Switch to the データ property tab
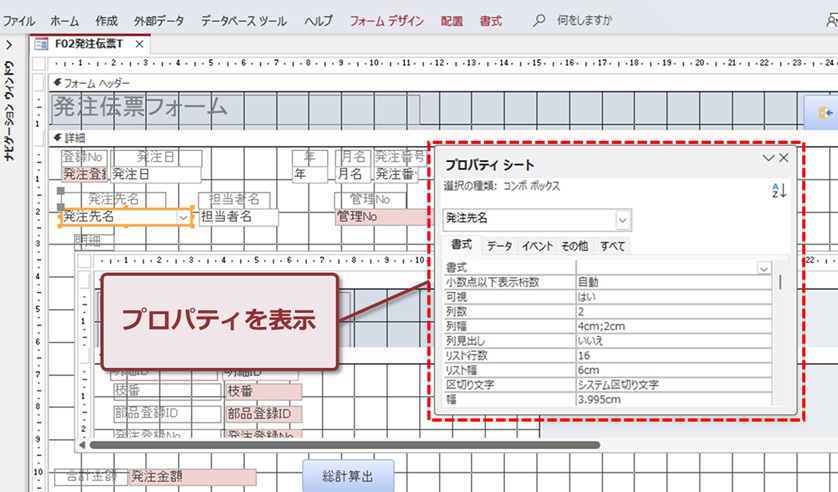This screenshot has height=492, width=838. point(499,246)
